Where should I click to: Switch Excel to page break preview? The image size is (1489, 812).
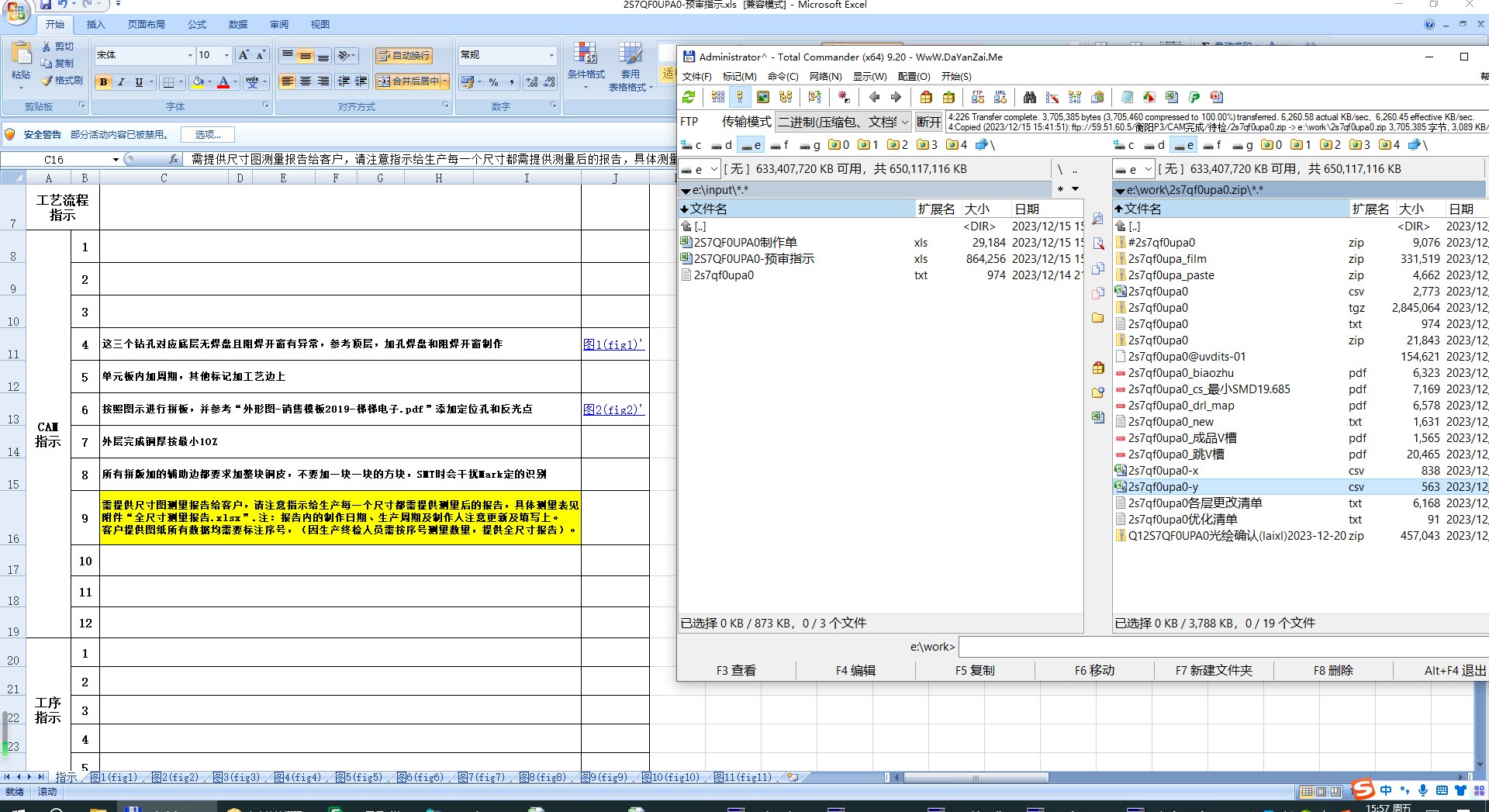pos(1335,792)
